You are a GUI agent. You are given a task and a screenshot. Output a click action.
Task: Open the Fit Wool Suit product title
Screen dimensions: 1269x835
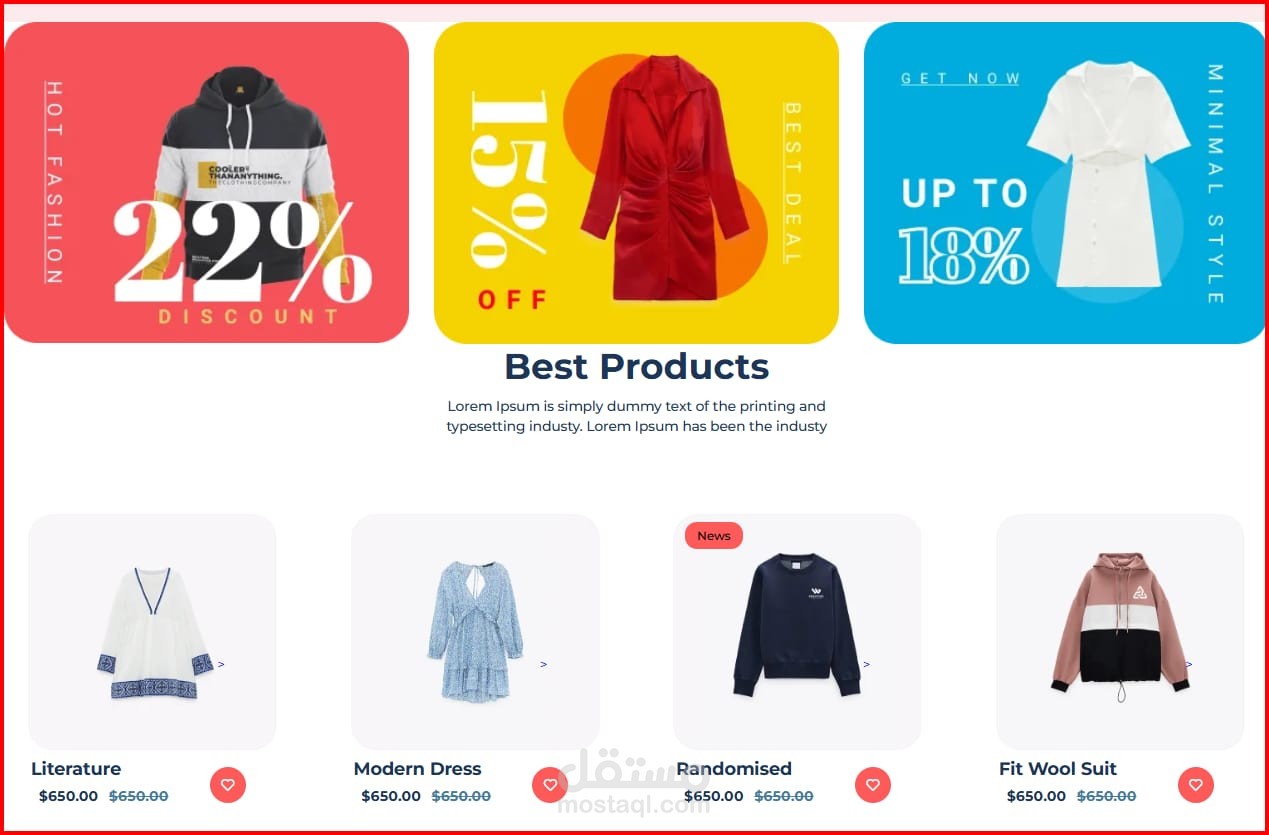[x=1058, y=769]
